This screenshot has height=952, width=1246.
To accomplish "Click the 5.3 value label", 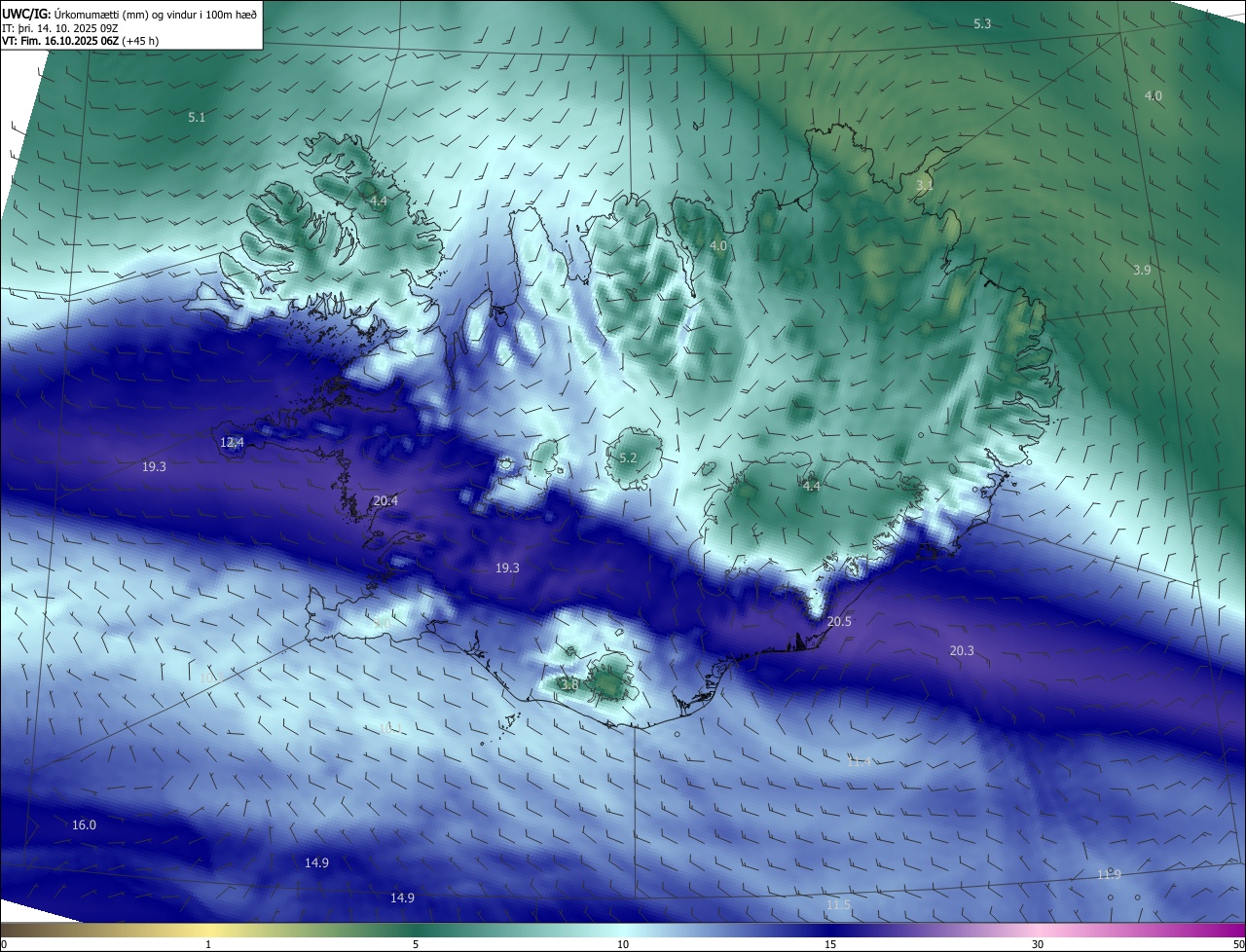I will tap(982, 23).
